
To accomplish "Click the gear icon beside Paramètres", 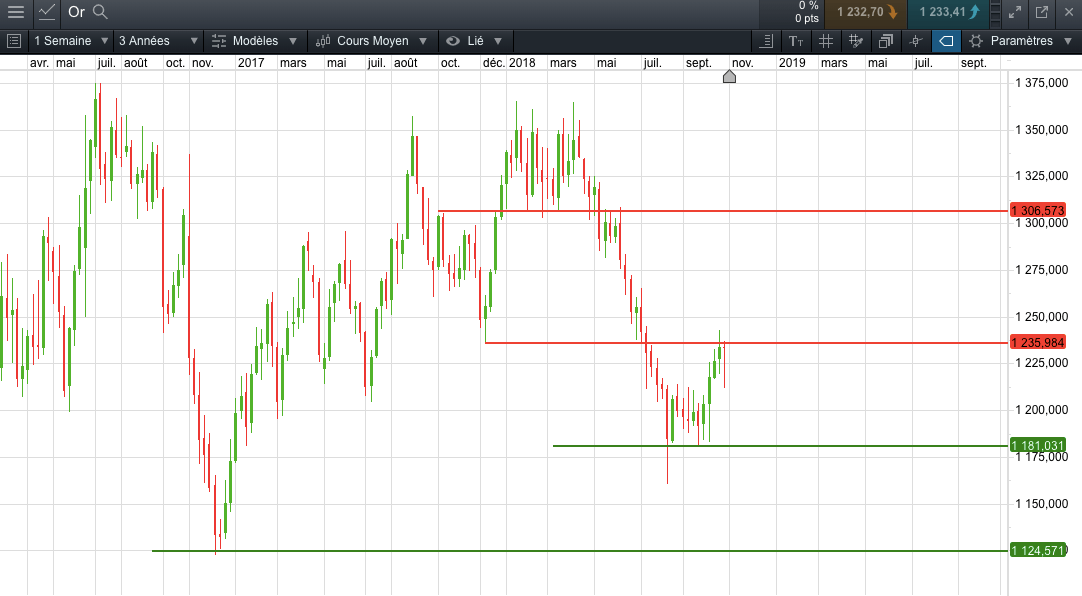I will (x=976, y=41).
